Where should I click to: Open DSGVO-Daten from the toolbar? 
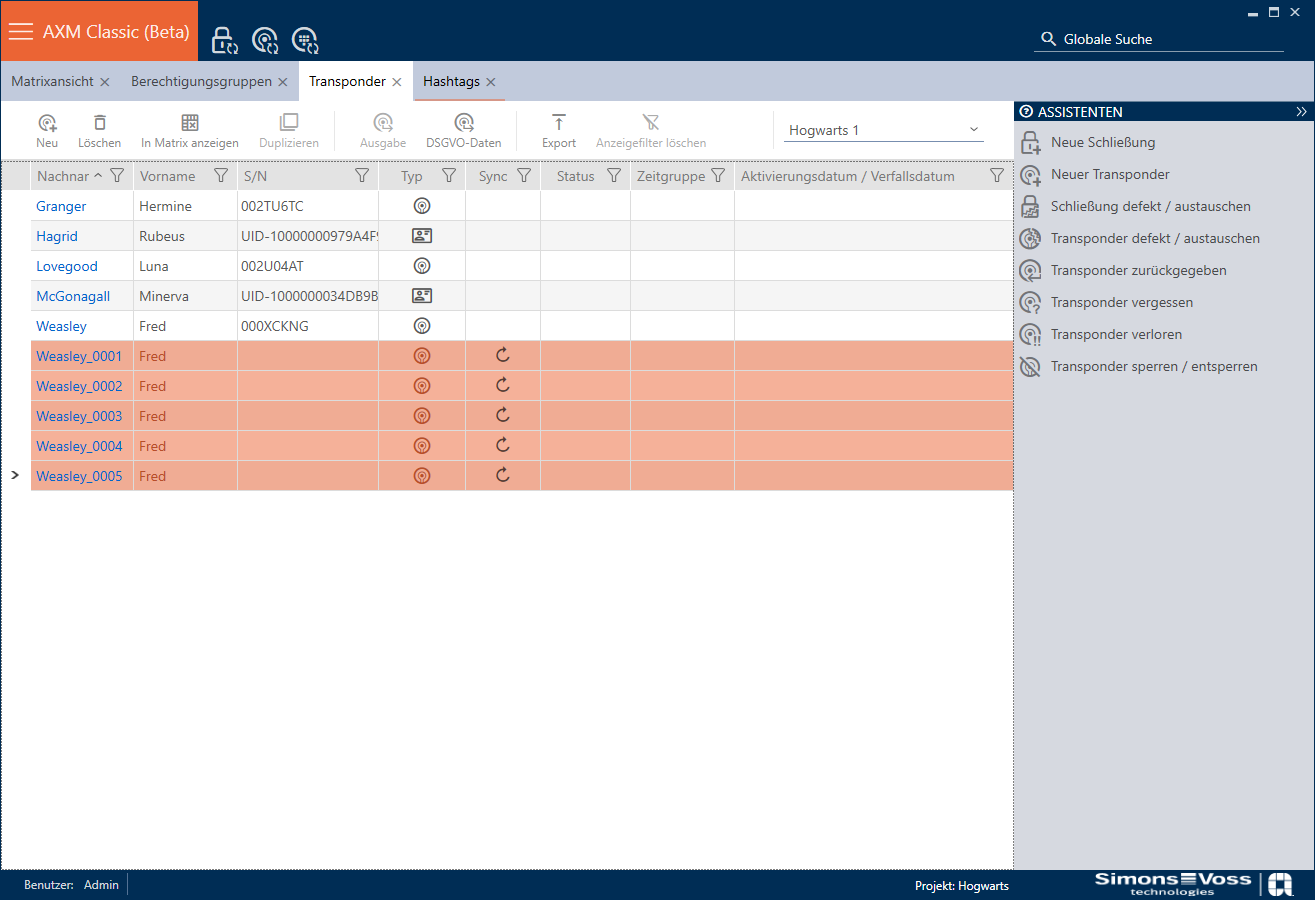pyautogui.click(x=463, y=123)
